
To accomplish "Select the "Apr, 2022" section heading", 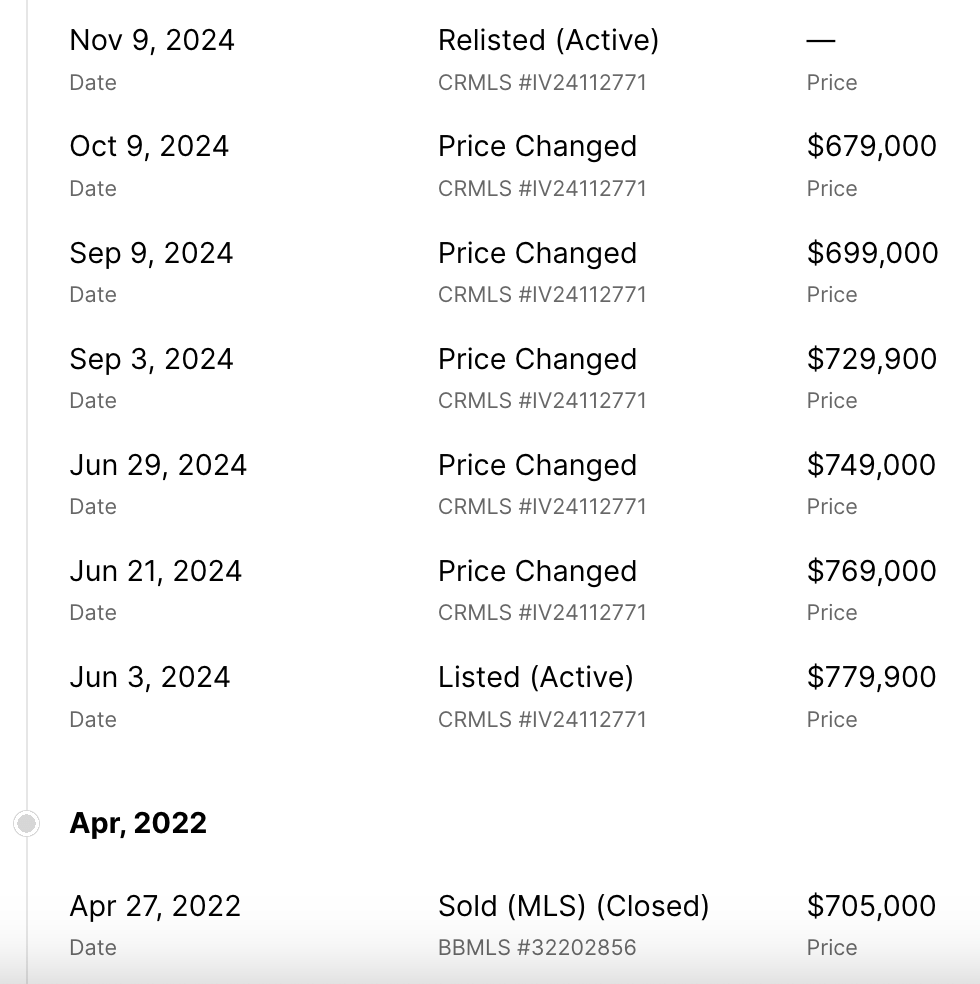I will tap(138, 823).
